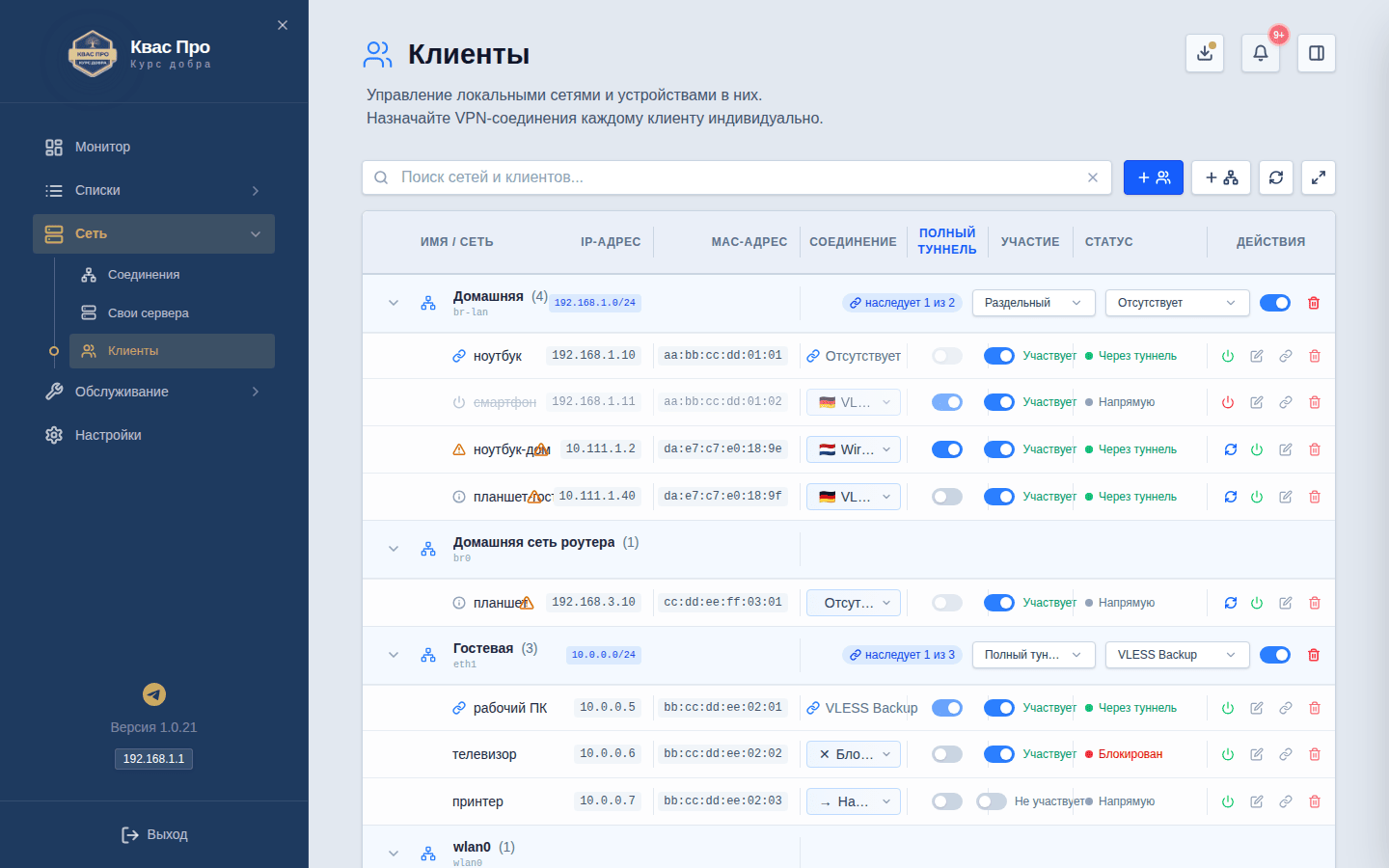Viewport: 1389px width, 868px height.
Task: Refresh the ноутбук-дом client row
Action: coord(1231,449)
